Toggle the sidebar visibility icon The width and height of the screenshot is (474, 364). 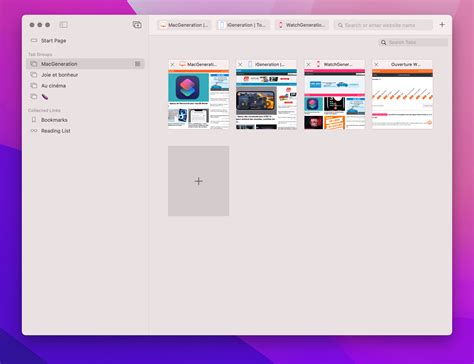point(63,25)
